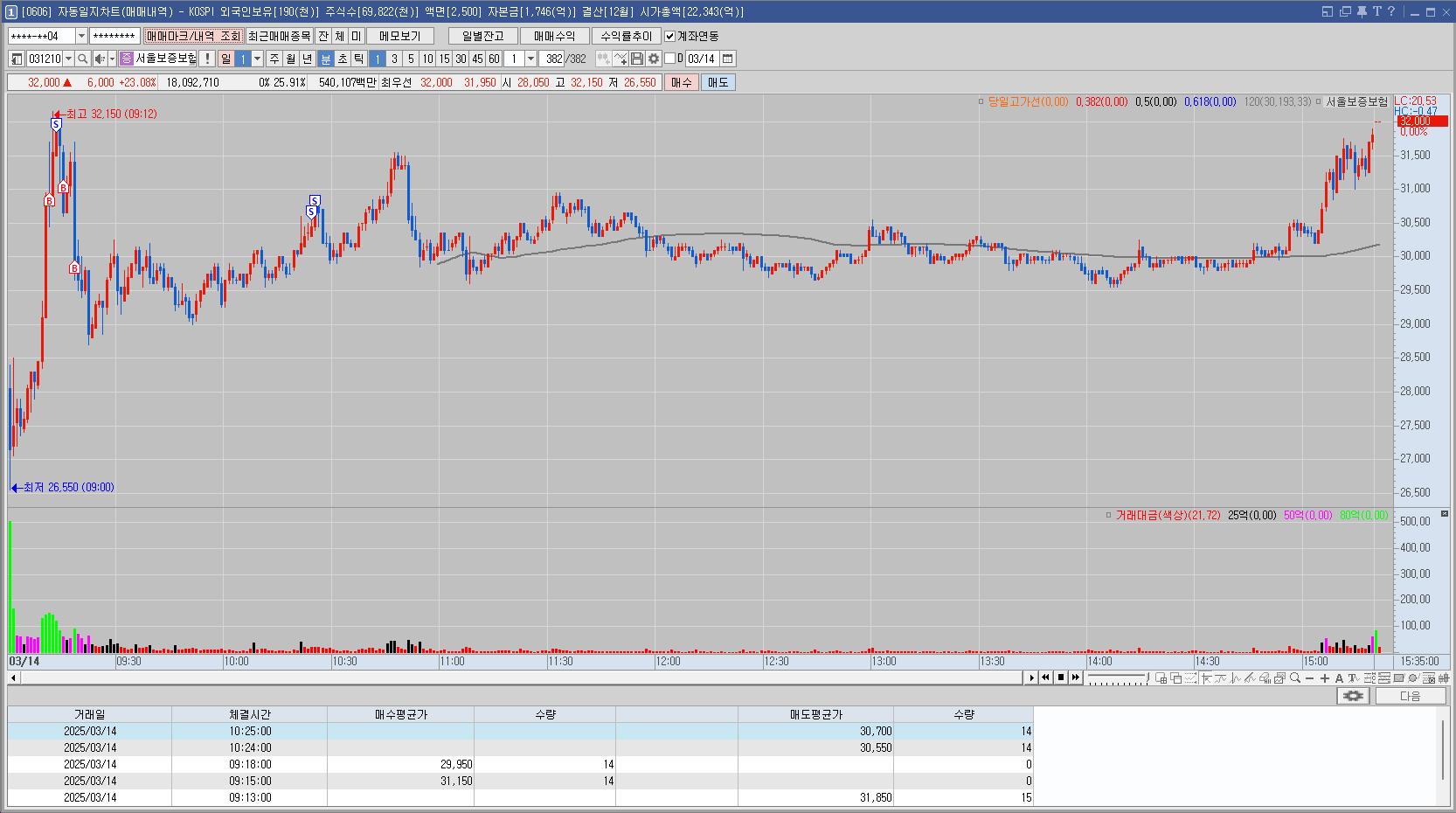Click the rectangle drawing tool in bottom toolbar
1456x813 pixels.
1399,678
